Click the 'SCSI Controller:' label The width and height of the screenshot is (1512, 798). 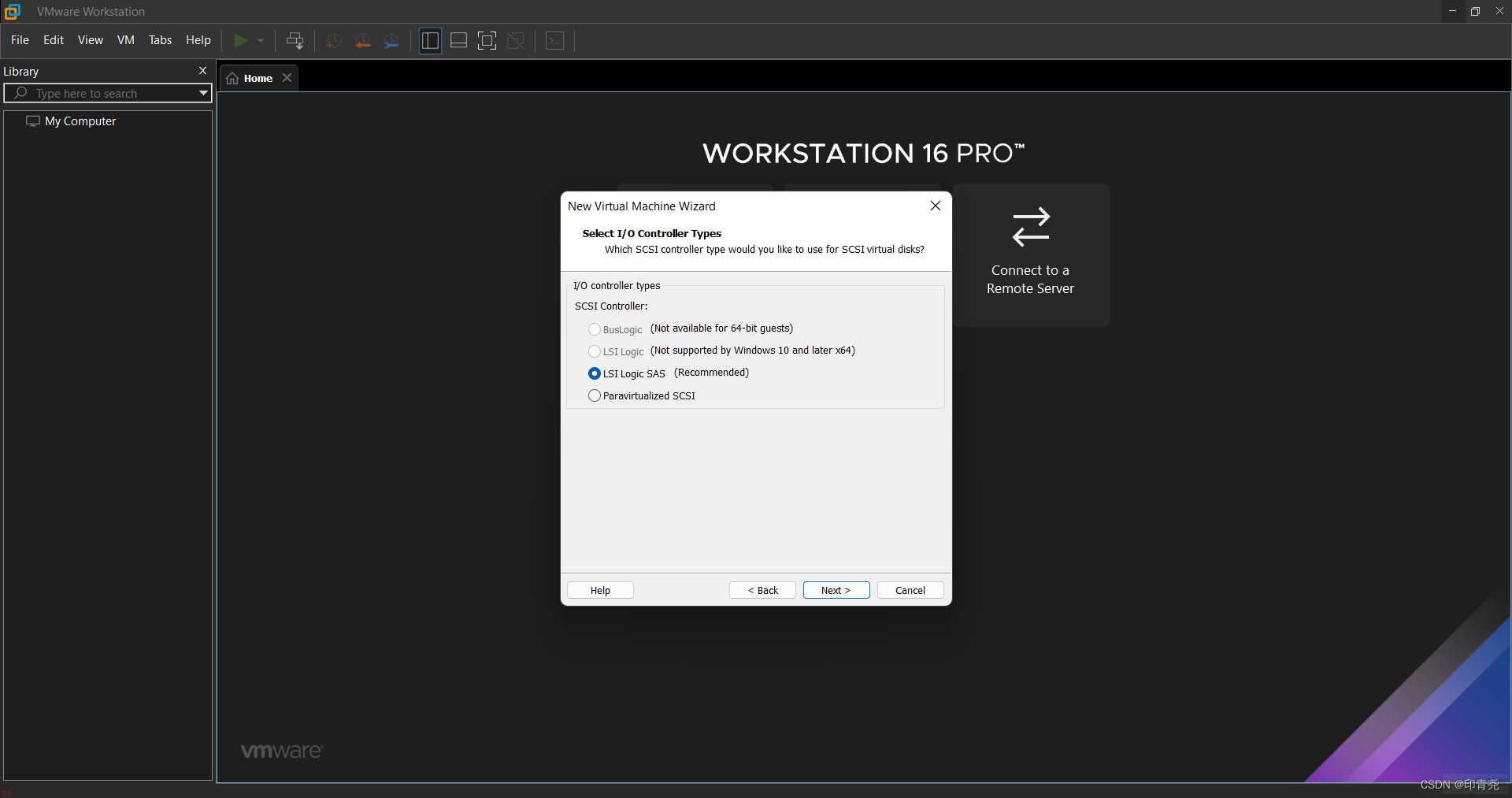(611, 306)
